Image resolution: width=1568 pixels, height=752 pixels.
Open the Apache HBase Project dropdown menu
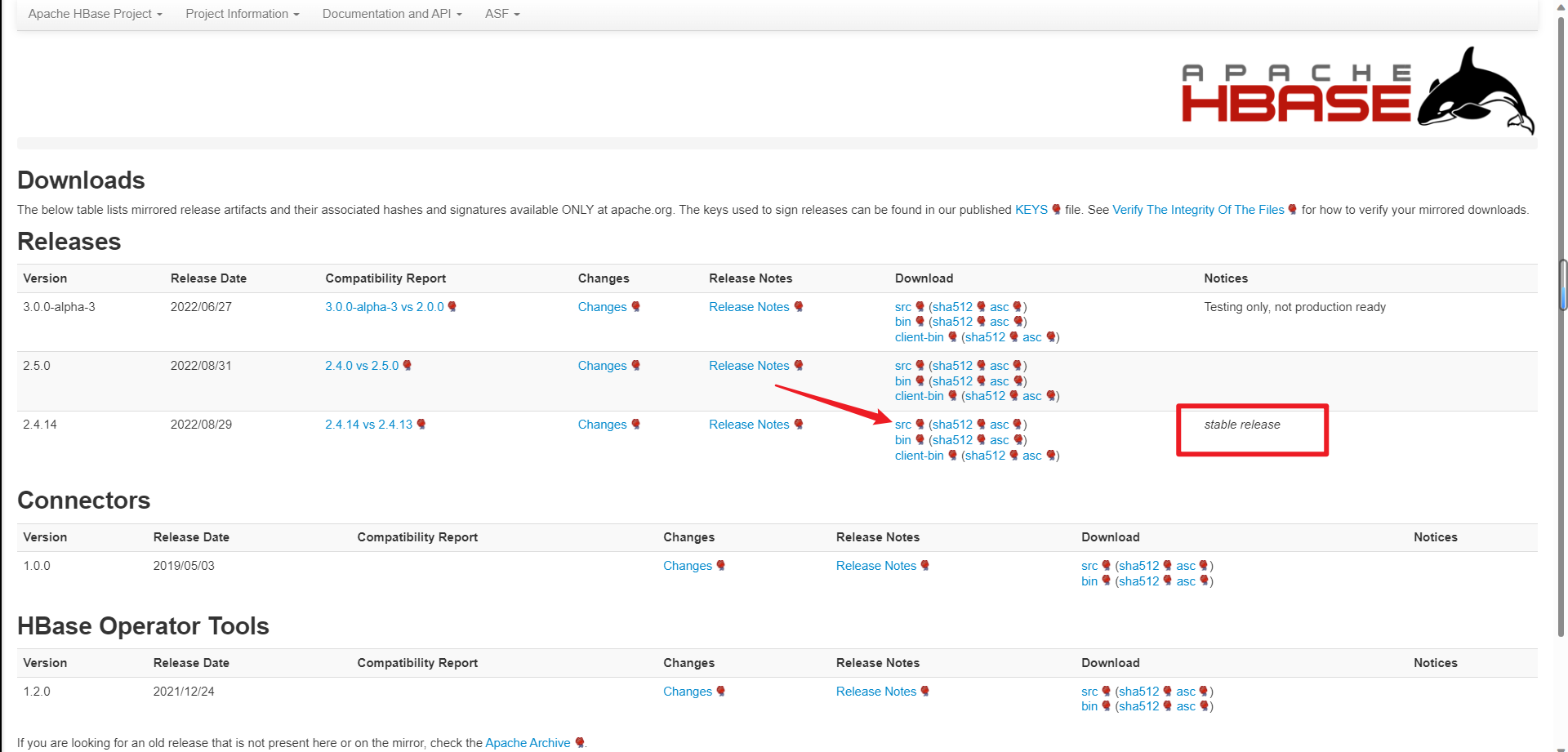click(95, 14)
